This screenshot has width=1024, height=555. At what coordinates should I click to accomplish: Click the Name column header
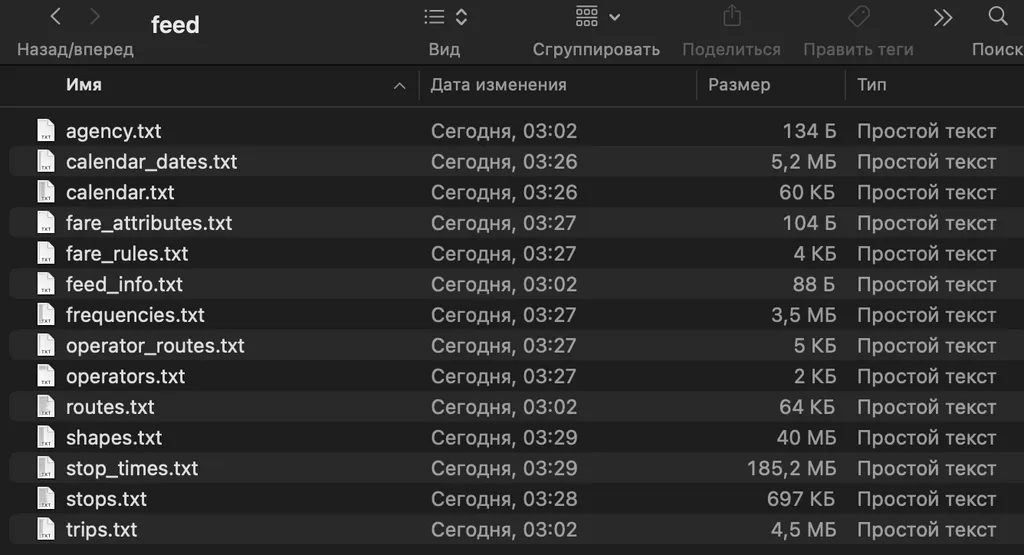coord(84,85)
